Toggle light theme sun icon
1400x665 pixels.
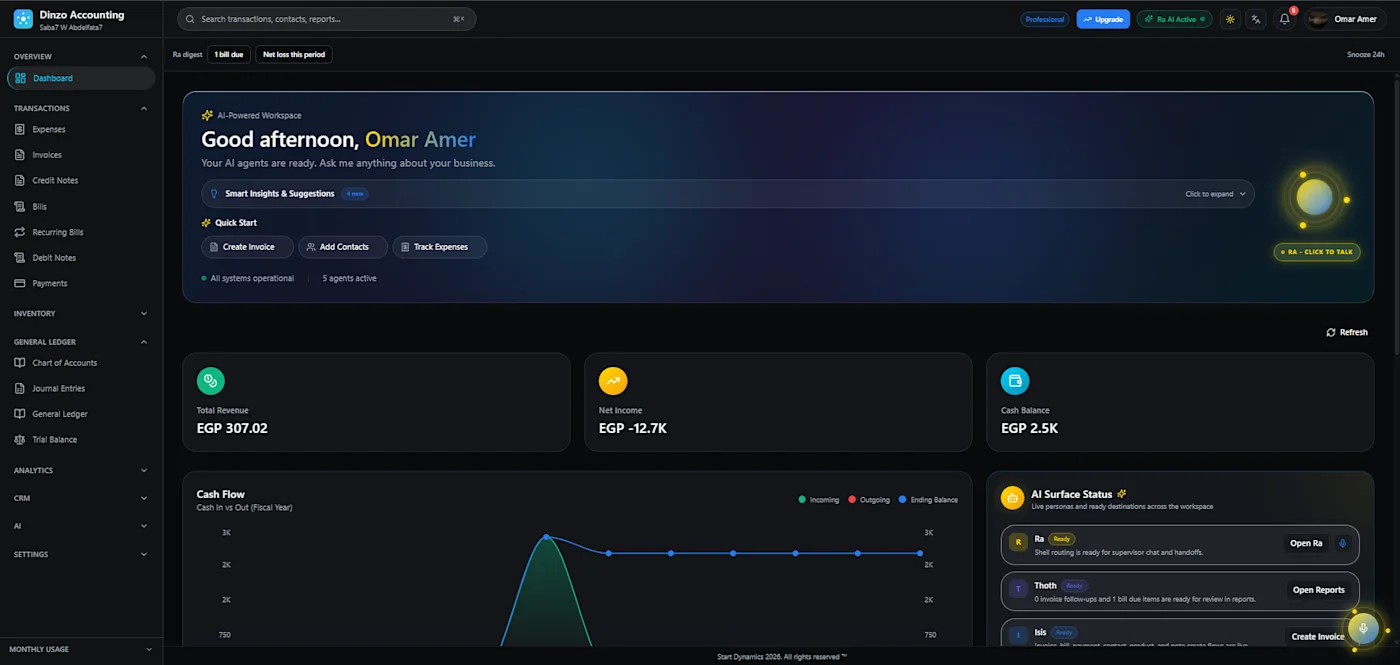click(1230, 19)
